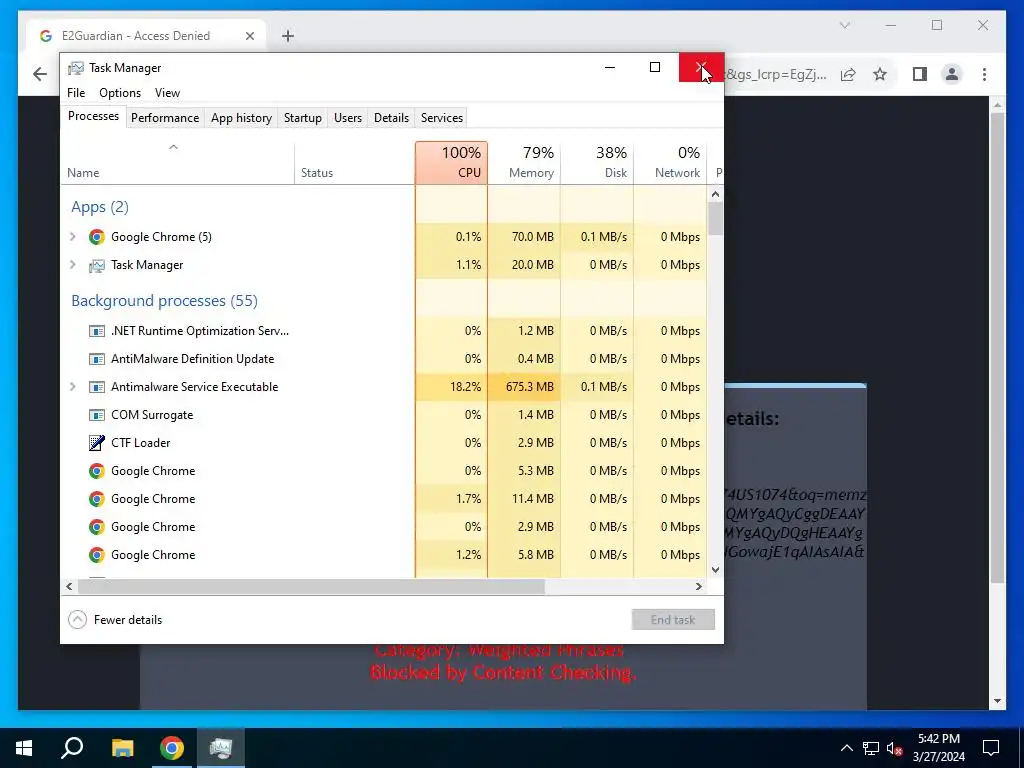Click the horizontal scroll-left arrow

tap(69, 586)
